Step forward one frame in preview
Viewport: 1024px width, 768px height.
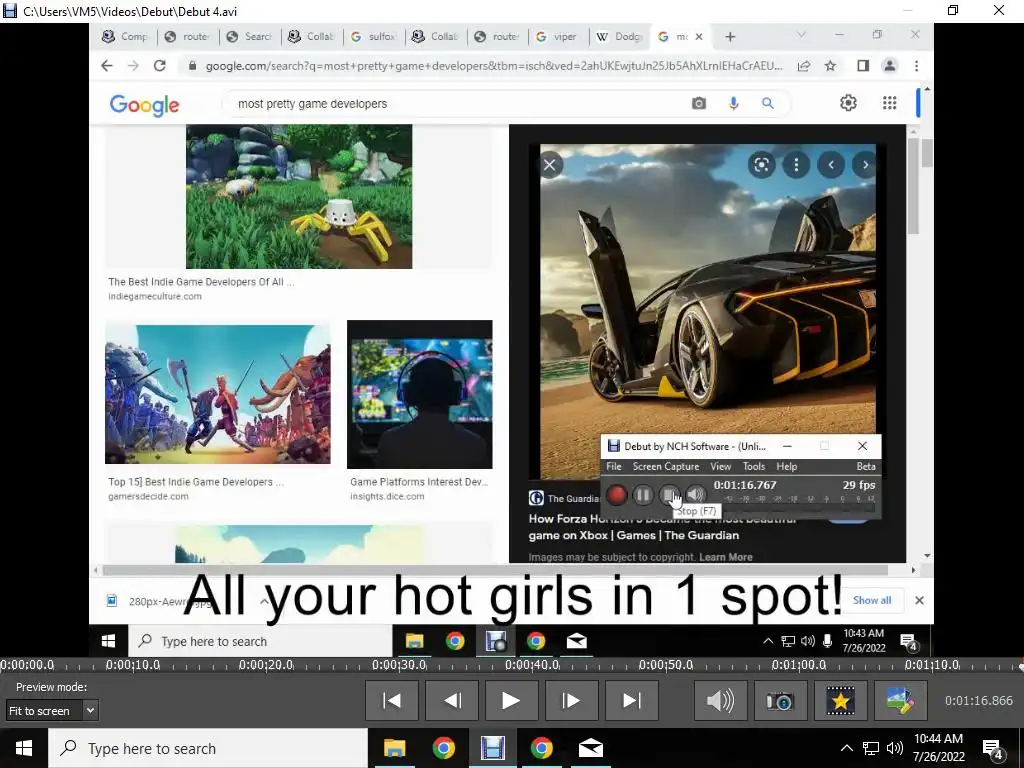click(571, 701)
